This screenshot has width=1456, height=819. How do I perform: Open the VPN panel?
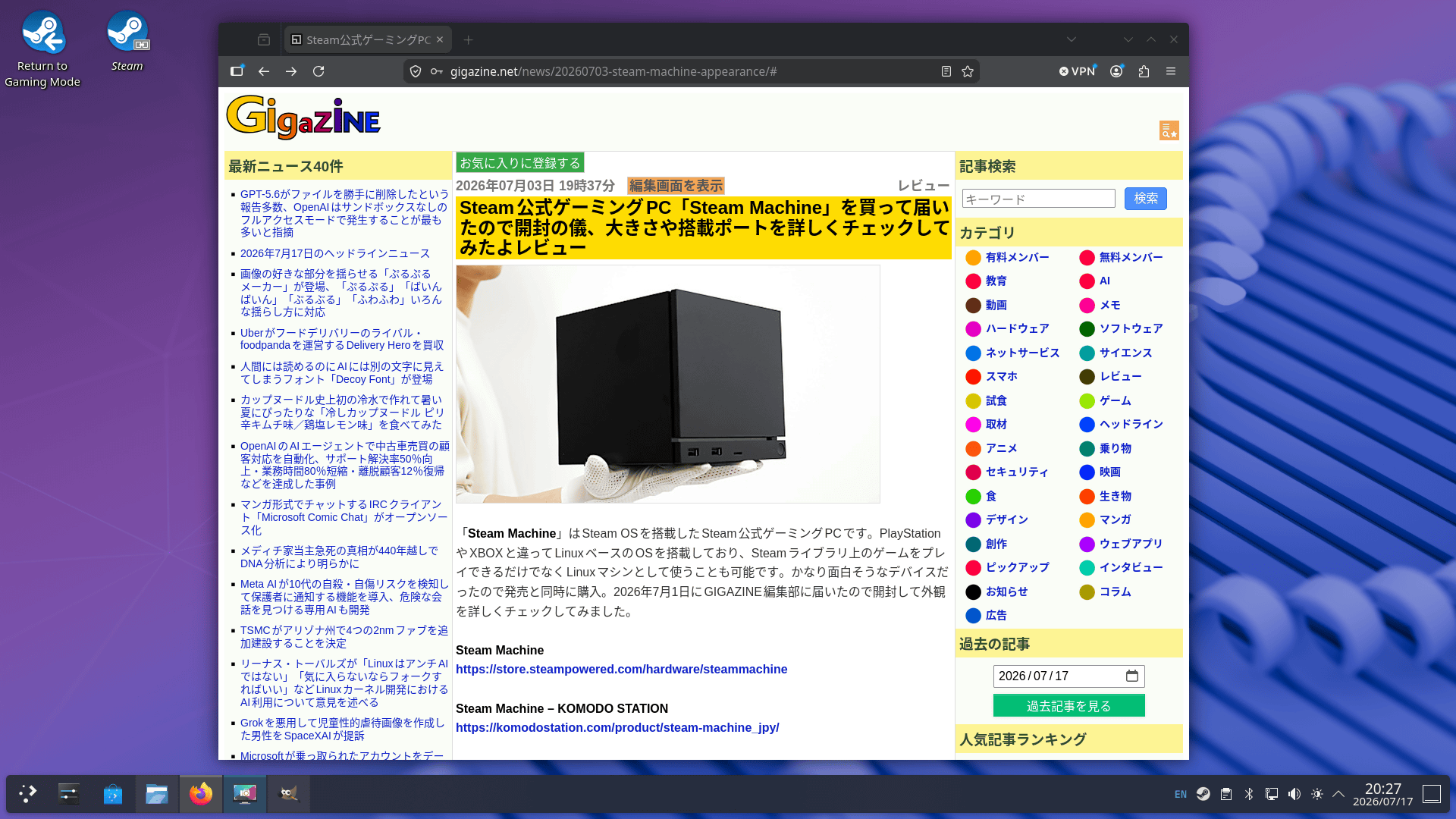coord(1077,71)
